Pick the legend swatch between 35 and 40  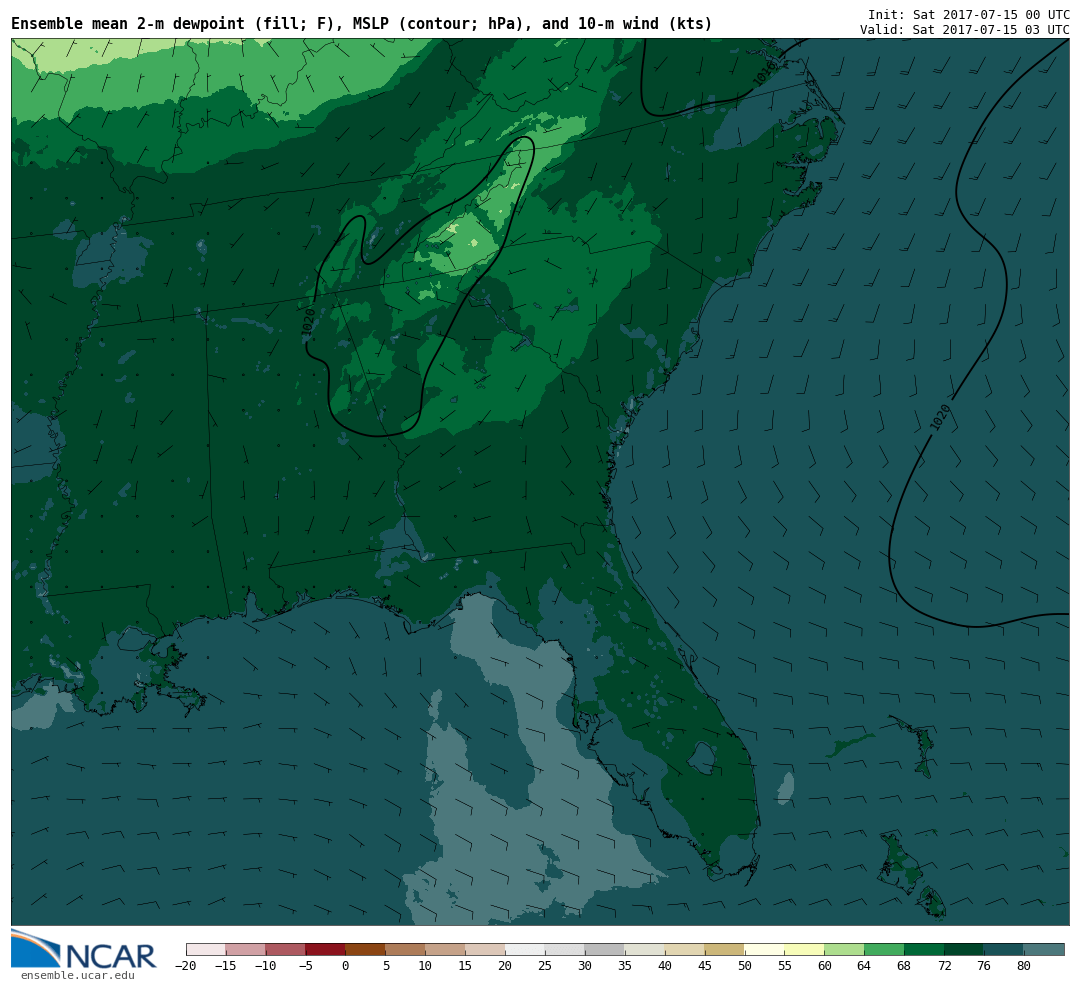point(645,949)
